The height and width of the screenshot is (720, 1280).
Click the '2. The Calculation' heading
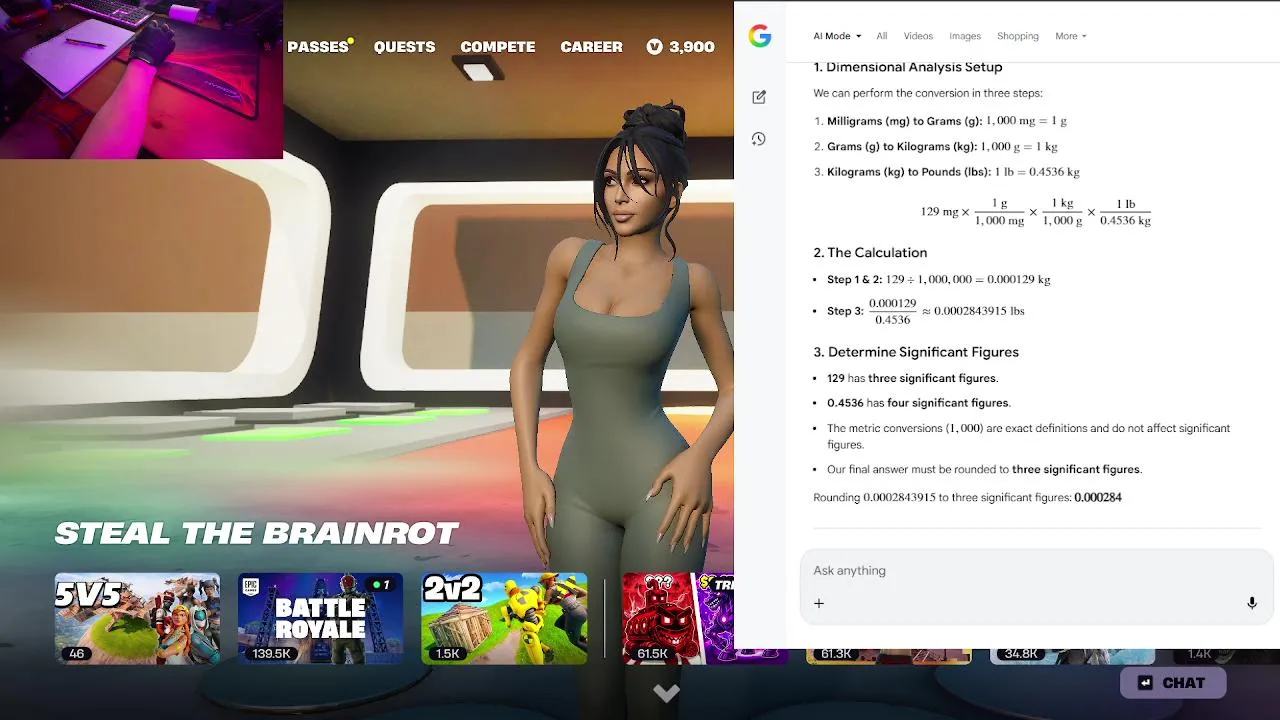point(870,253)
